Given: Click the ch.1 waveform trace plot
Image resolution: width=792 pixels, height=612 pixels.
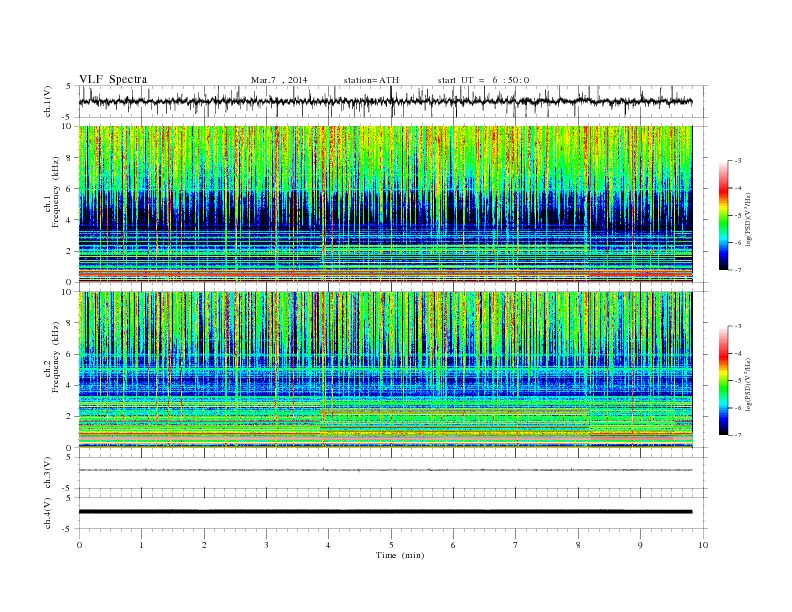Looking at the screenshot, I should (385, 101).
